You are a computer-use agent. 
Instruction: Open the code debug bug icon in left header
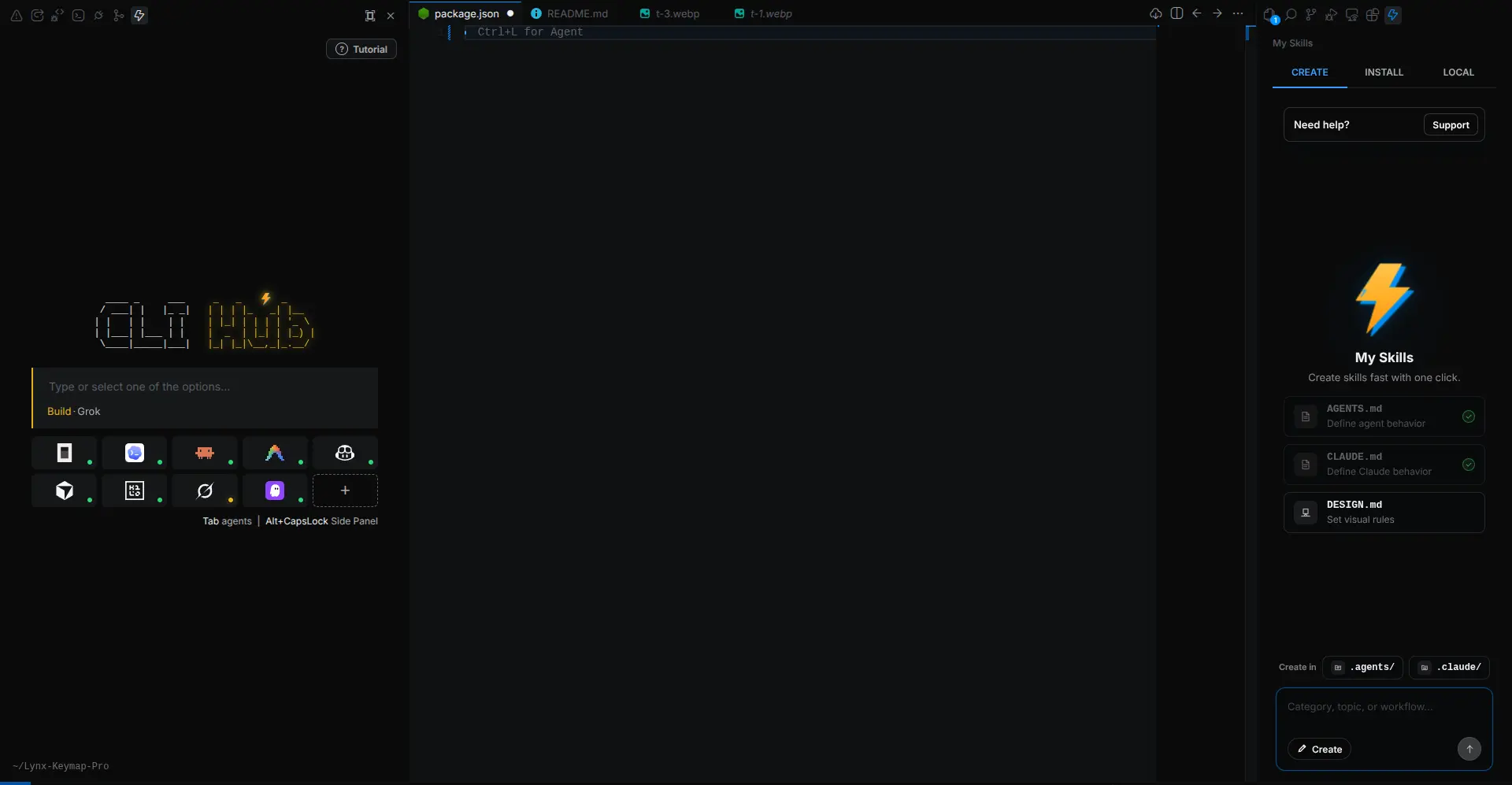click(57, 15)
